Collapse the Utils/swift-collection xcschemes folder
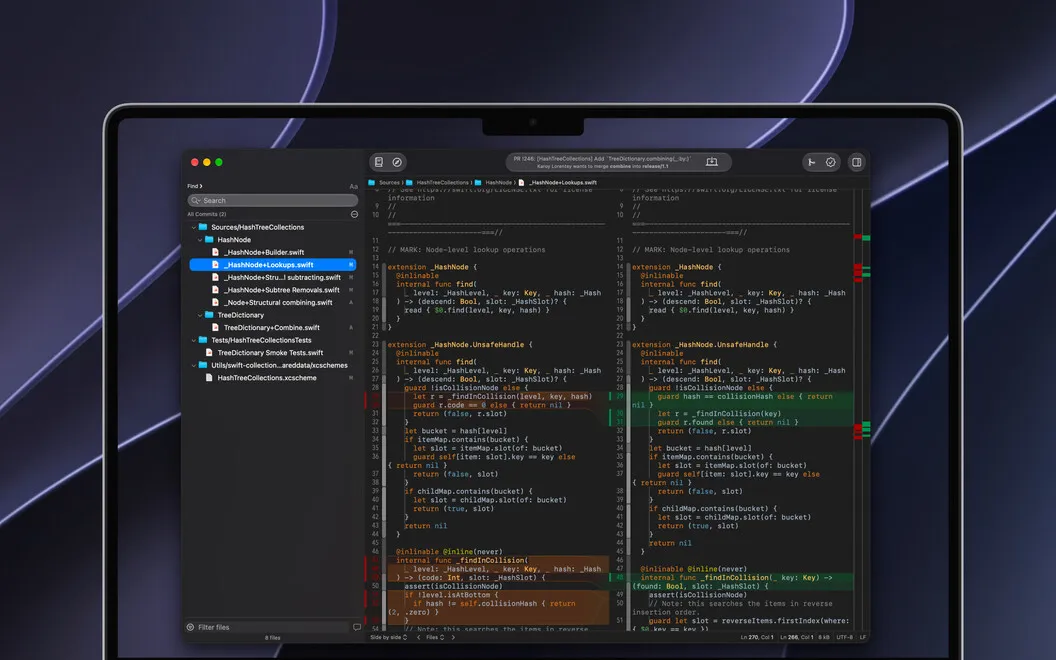The image size is (1056, 660). (194, 366)
